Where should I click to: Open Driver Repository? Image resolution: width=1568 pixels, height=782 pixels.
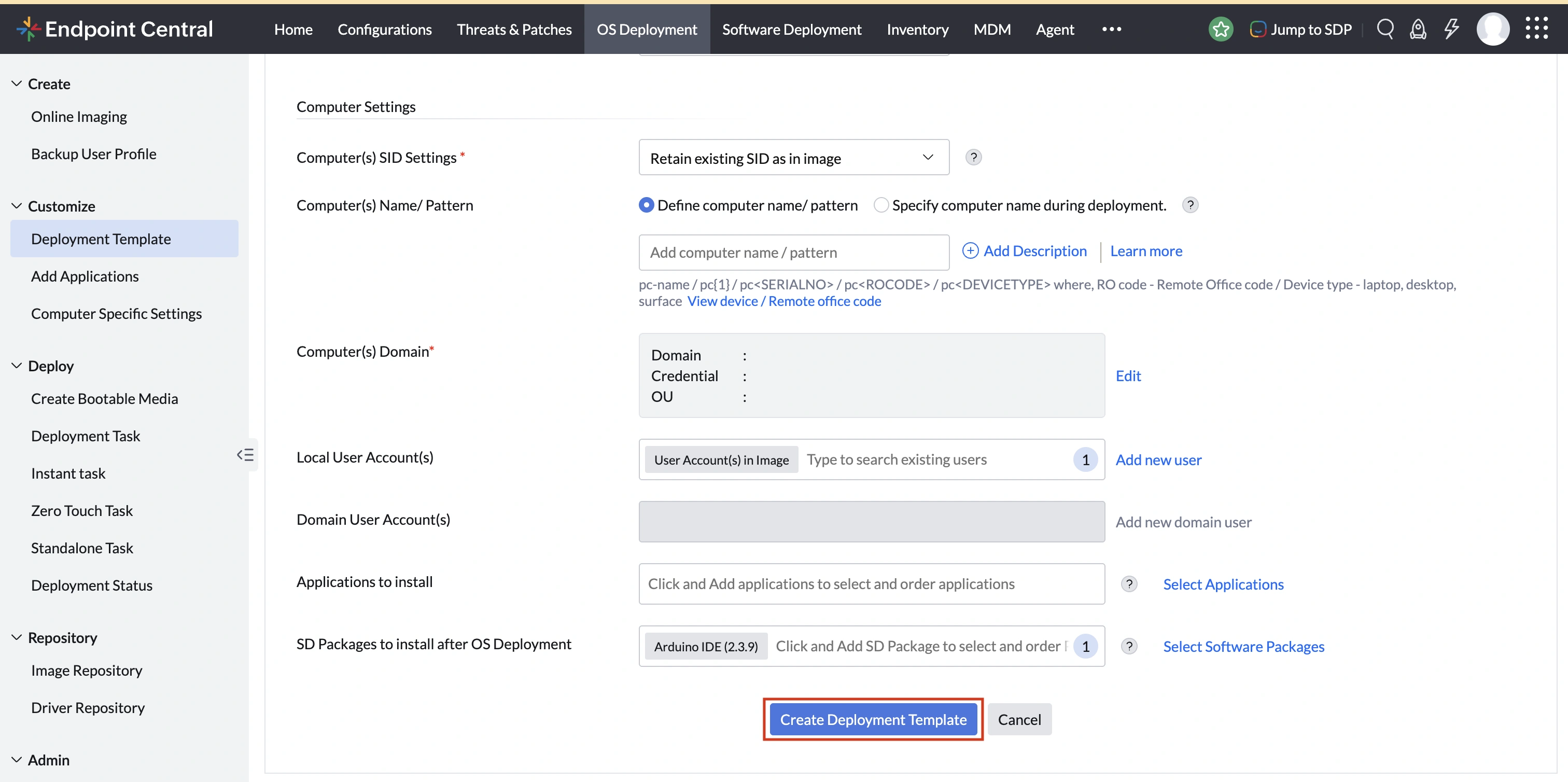[88, 707]
